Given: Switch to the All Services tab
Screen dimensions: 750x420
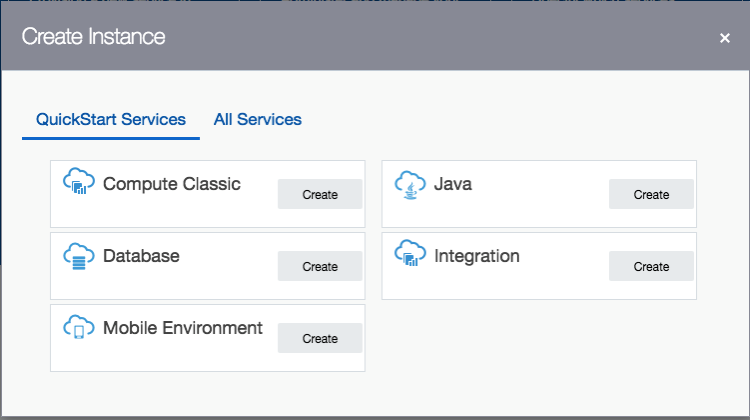Looking at the screenshot, I should [x=258, y=120].
